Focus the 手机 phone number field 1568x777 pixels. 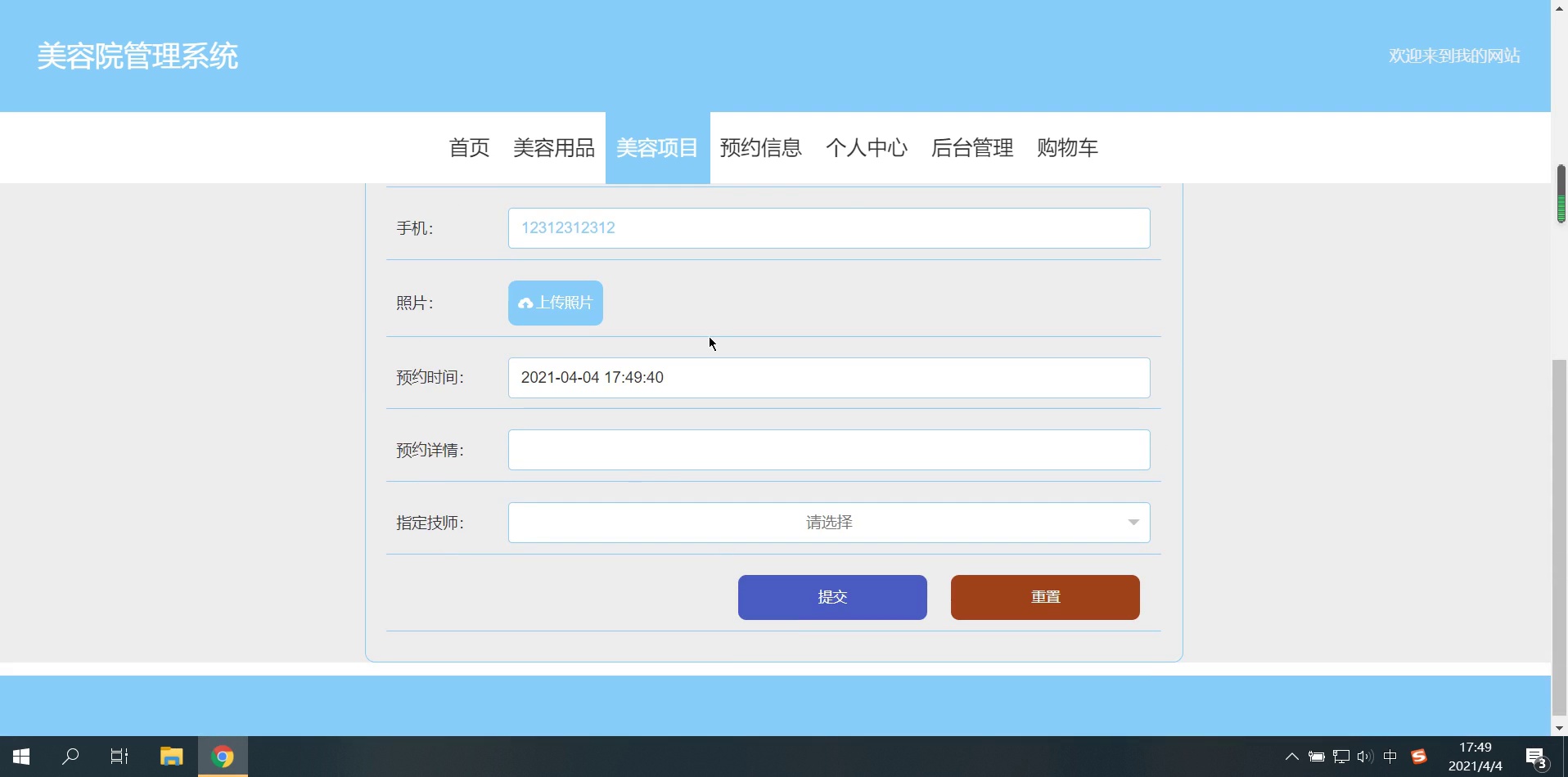(x=829, y=228)
